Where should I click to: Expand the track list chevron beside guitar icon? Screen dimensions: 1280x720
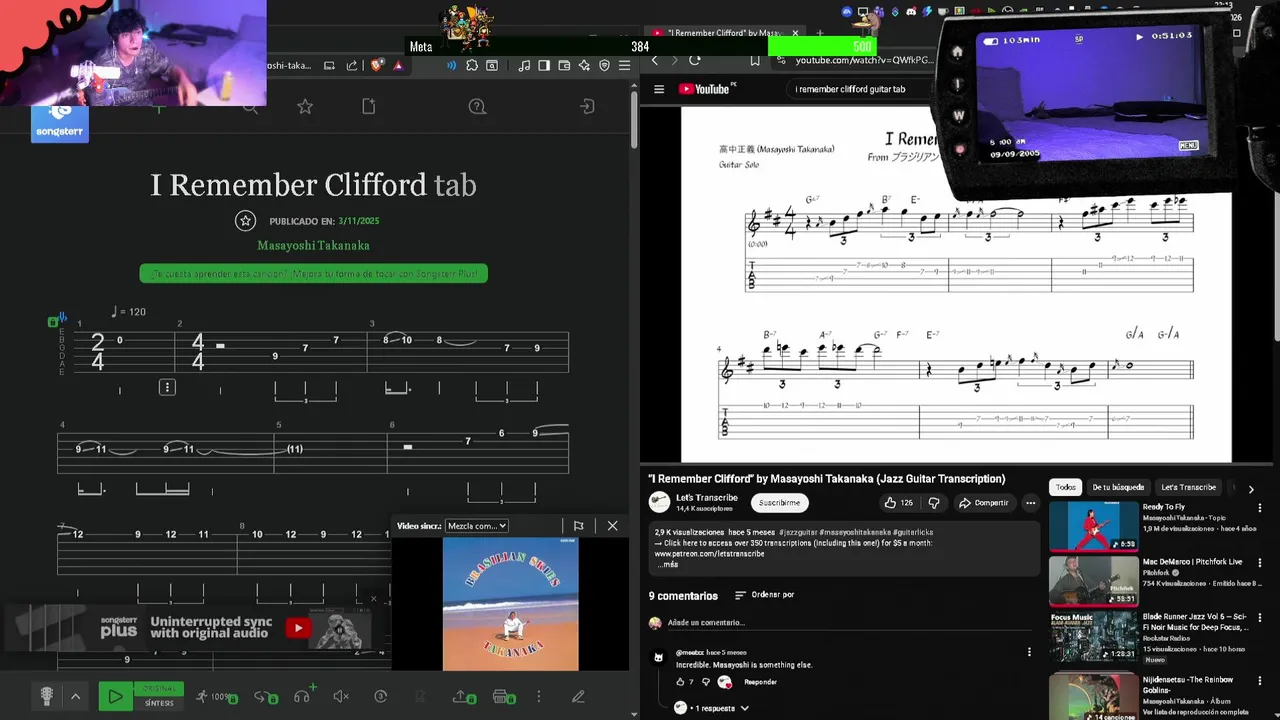click(x=75, y=696)
